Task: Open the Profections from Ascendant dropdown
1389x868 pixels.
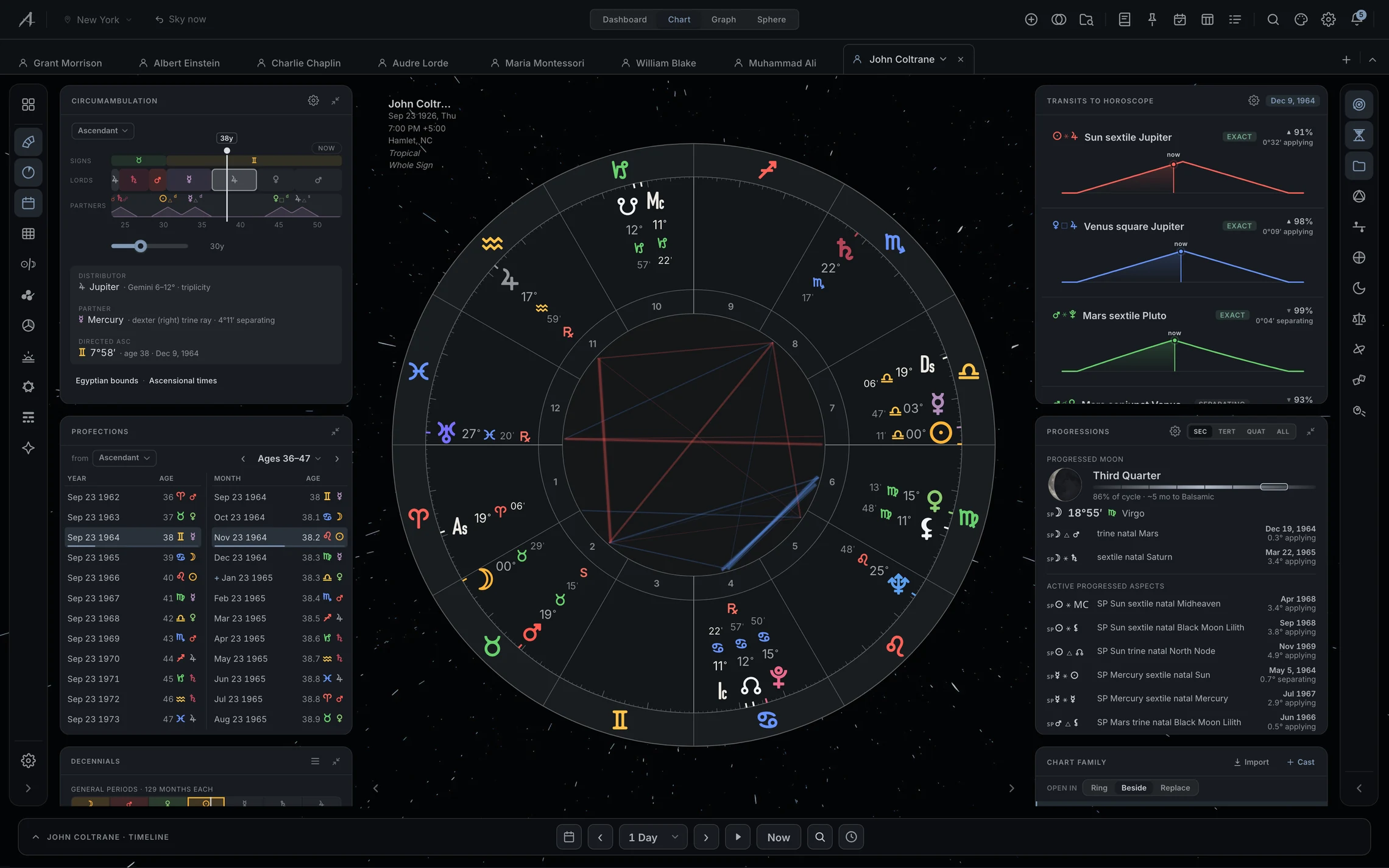Action: point(124,457)
